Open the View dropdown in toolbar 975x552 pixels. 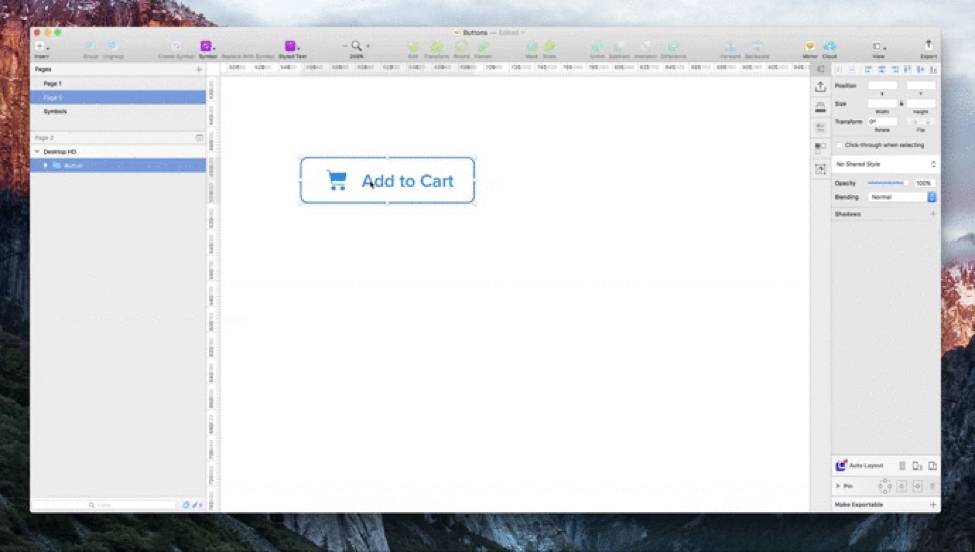point(879,47)
